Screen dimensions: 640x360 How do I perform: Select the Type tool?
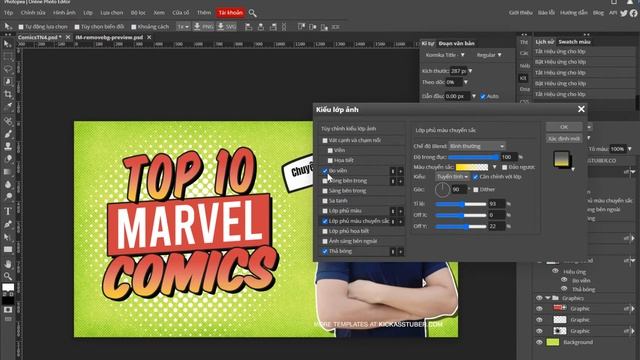(x=8, y=211)
